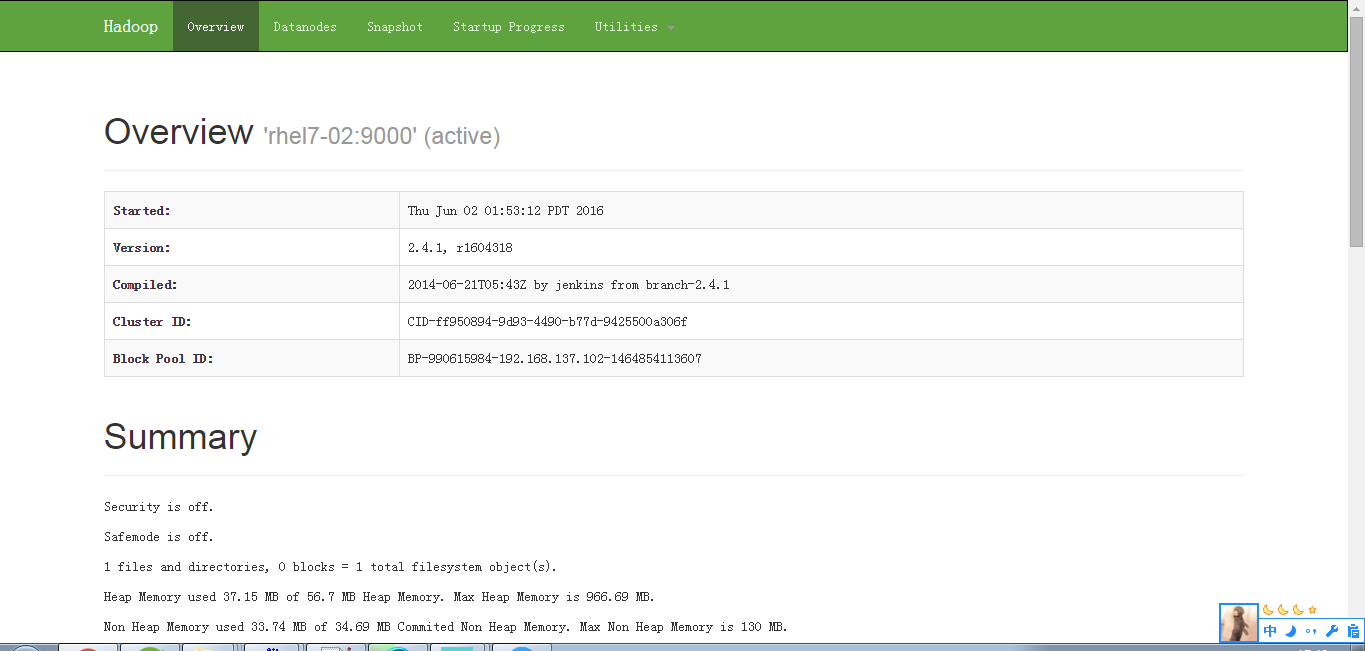This screenshot has width=1365, height=651.
Task: Click the 'Summary' section heading
Action: point(180,437)
